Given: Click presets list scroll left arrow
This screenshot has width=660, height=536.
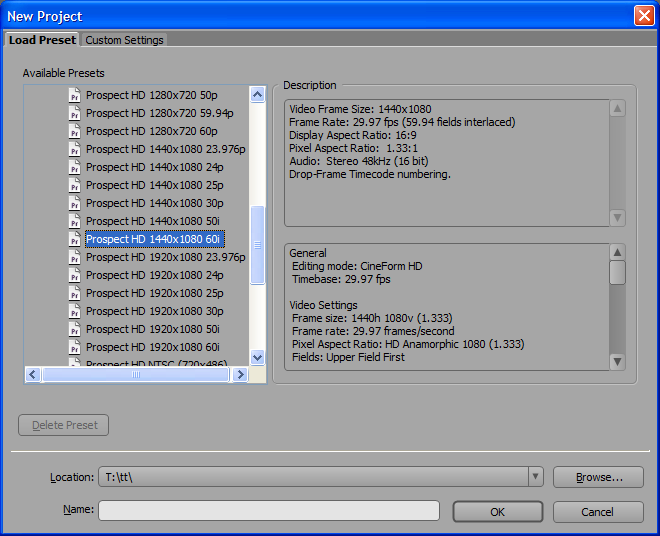Looking at the screenshot, I should 33,374.
